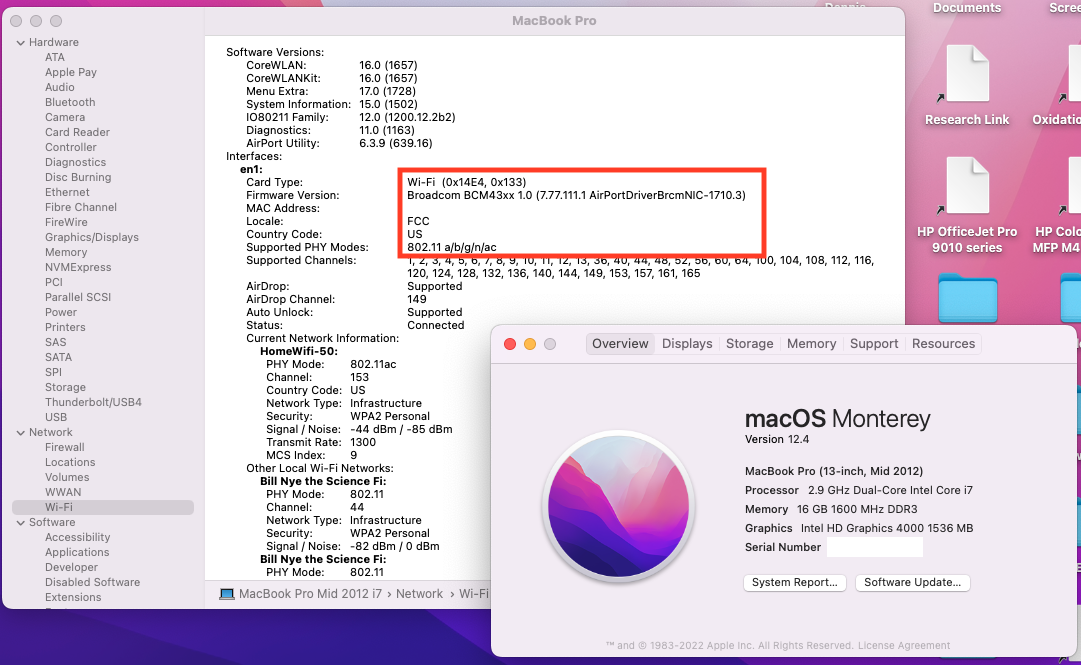Click the macOS Monterey logo image

click(618, 507)
